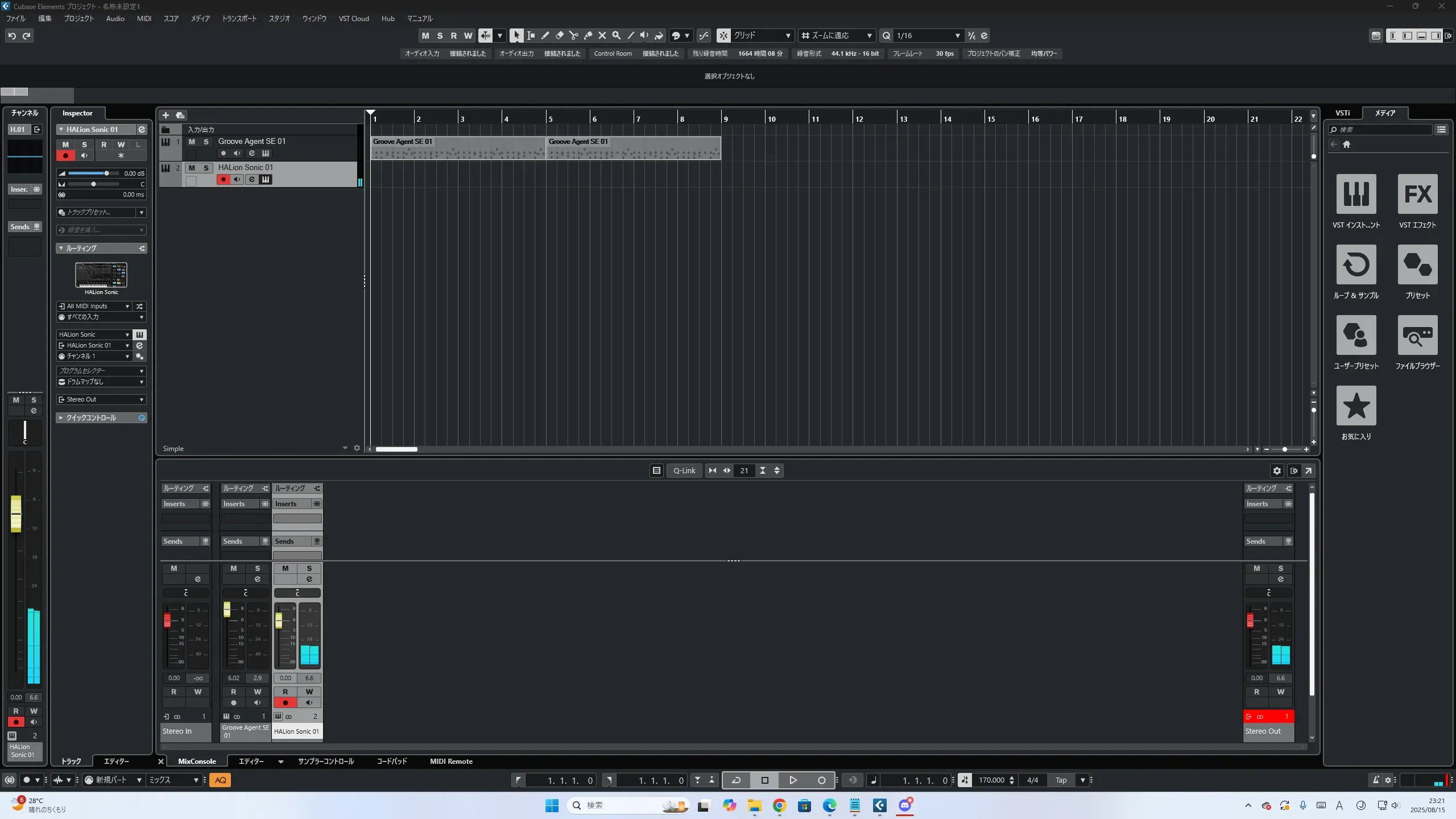1456x819 pixels.
Task: Switch to the Chord Pads tab
Action: point(392,761)
